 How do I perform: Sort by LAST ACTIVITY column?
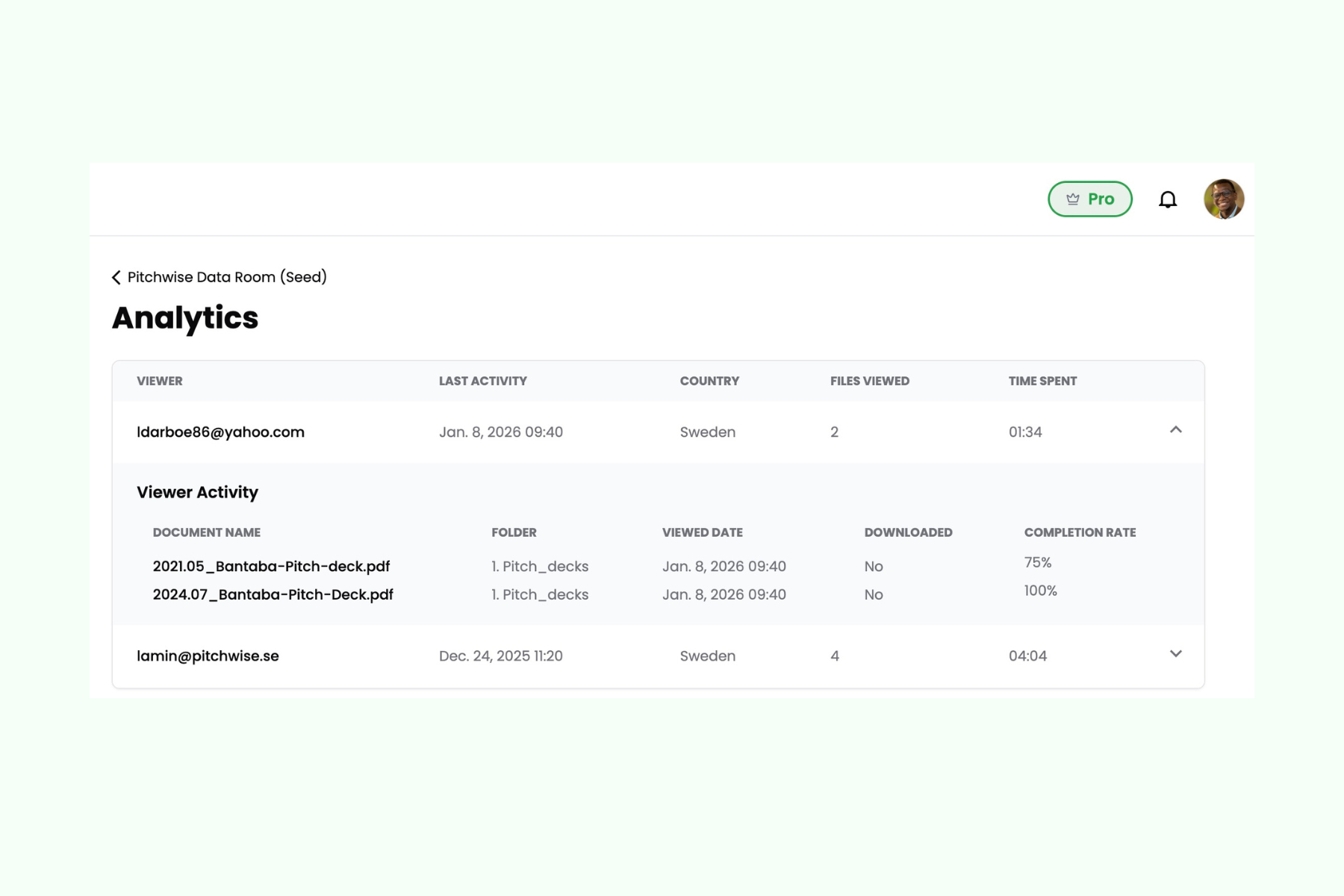coord(482,381)
